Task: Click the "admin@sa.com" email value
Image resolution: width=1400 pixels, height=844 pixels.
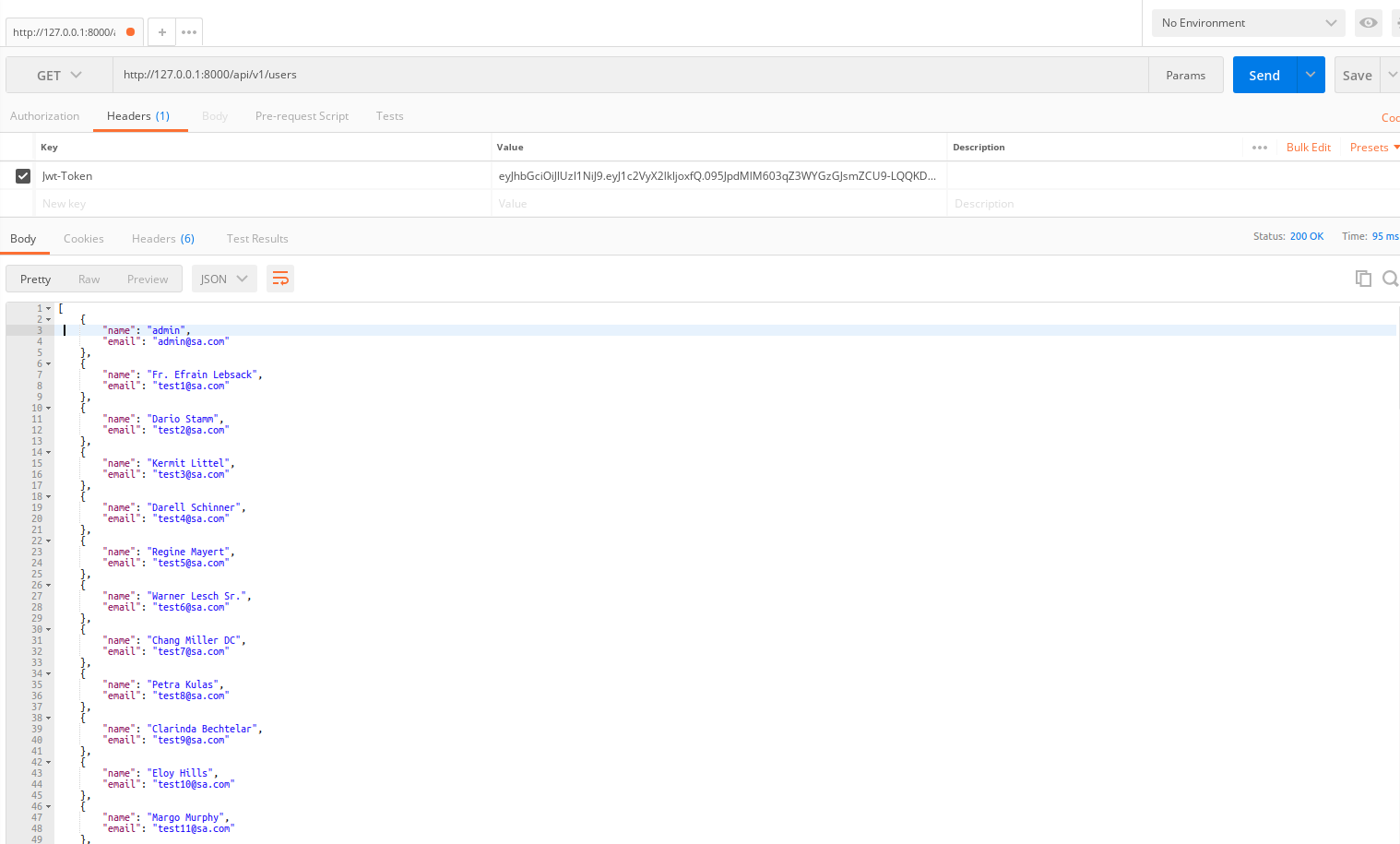Action: (191, 341)
